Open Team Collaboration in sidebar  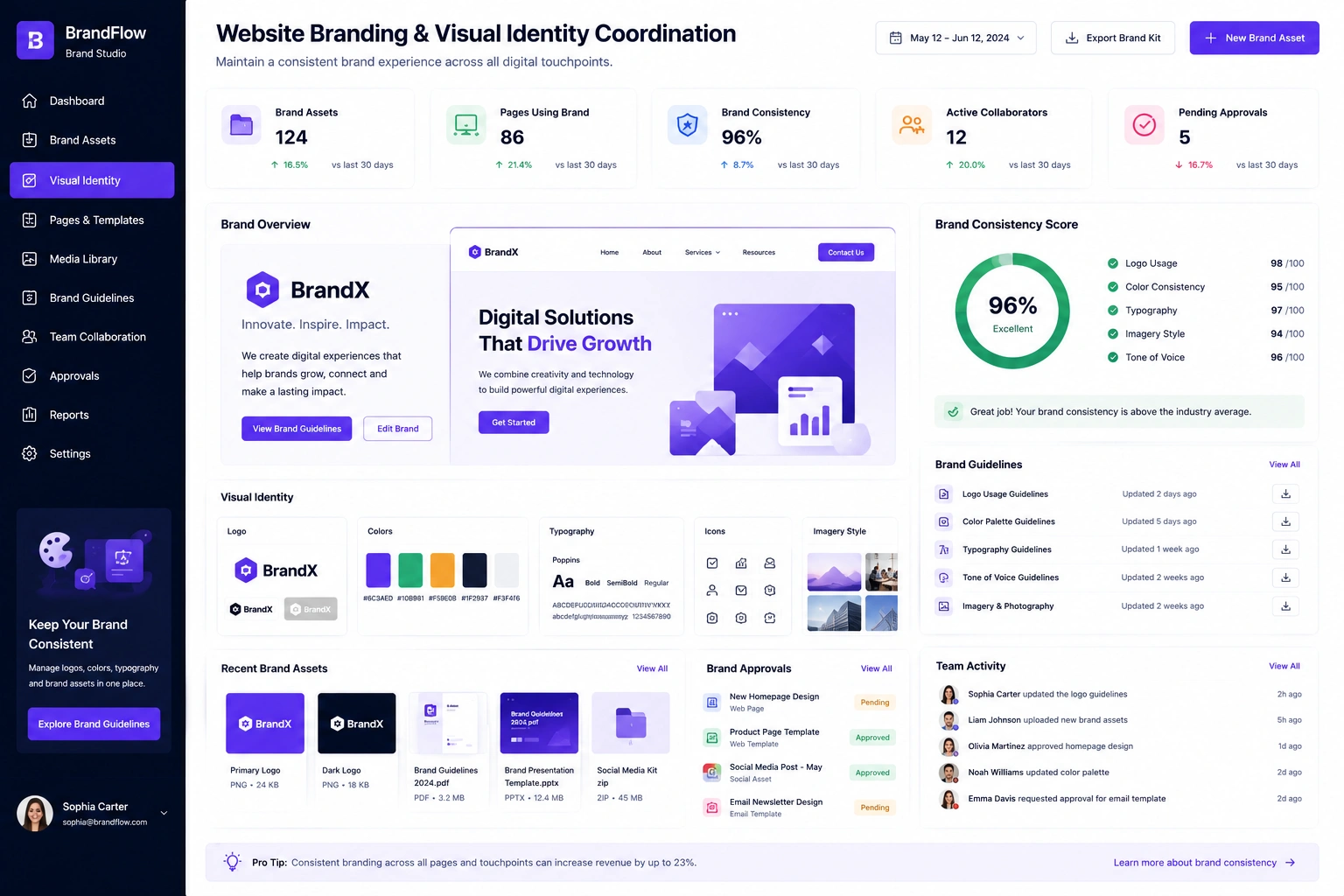point(92,337)
